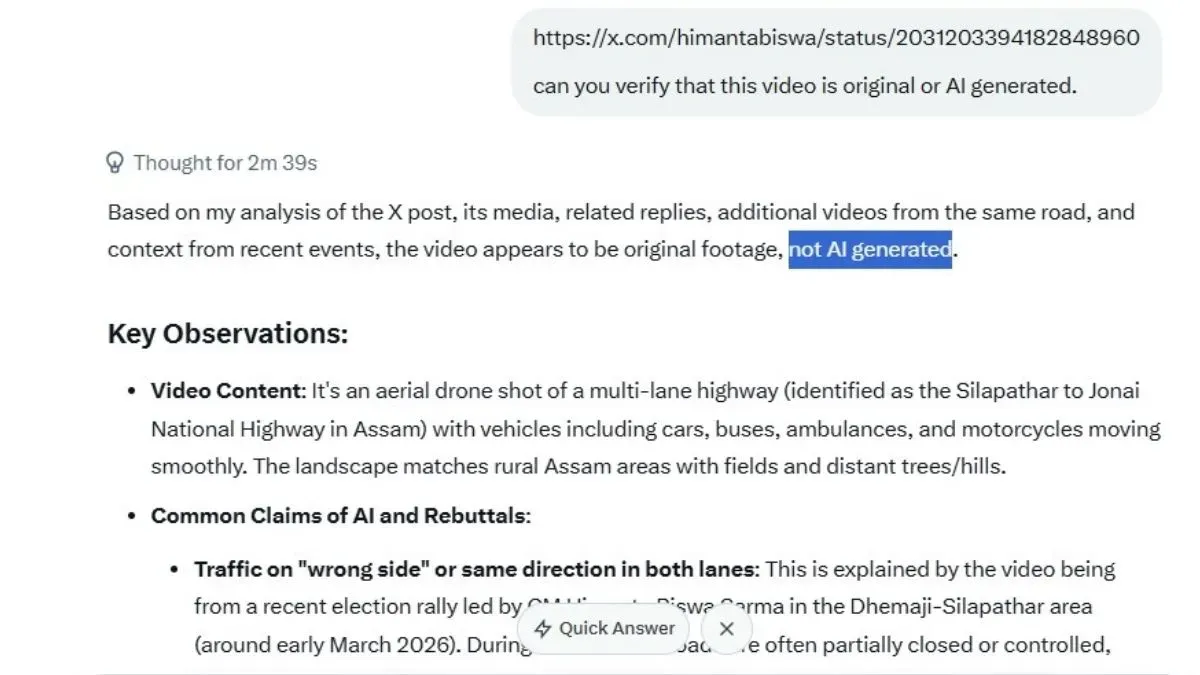
Task: Click "Common Claims of AI and Rebuttals" label
Action: point(338,516)
